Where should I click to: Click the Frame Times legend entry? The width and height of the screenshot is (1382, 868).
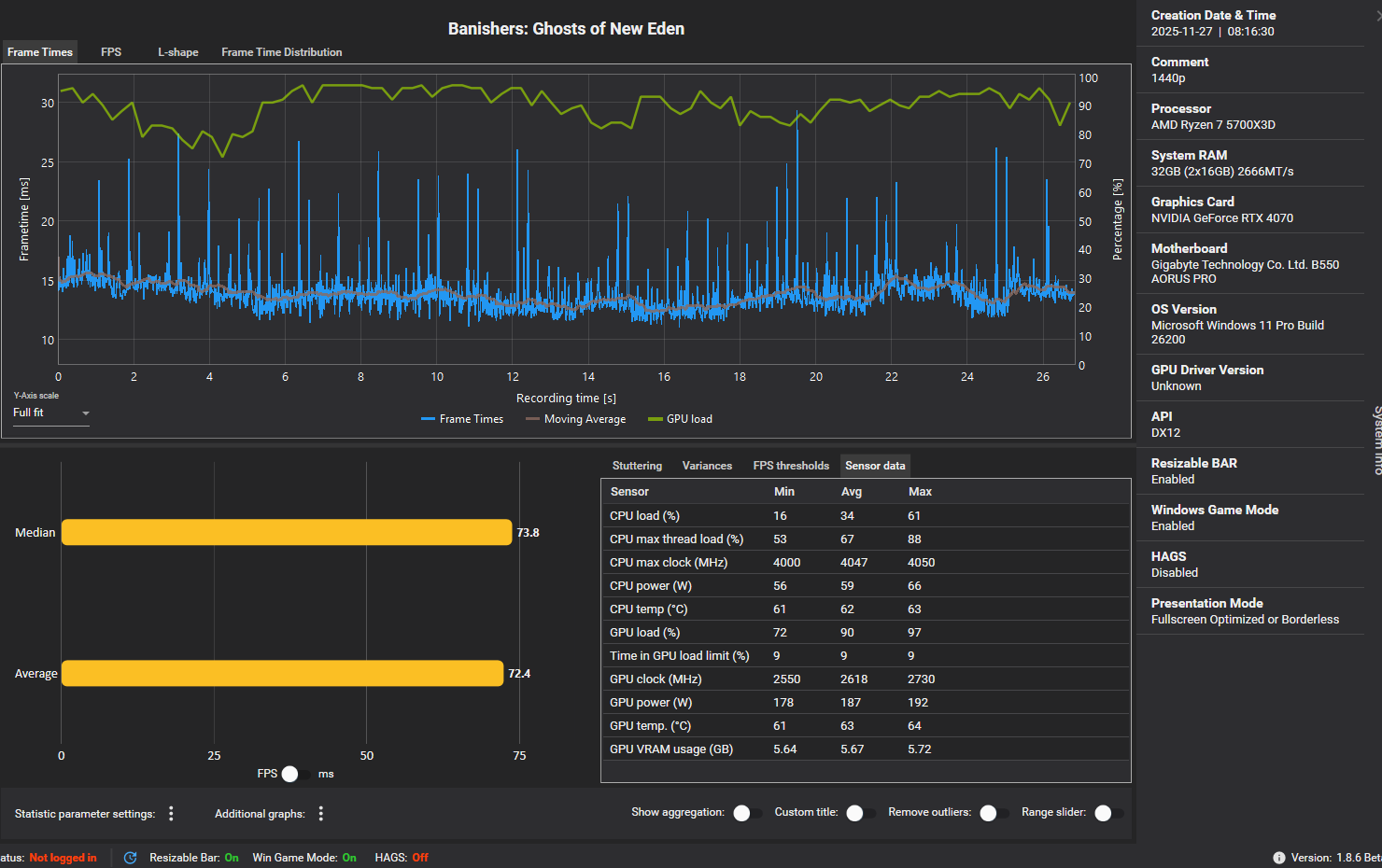(x=462, y=419)
